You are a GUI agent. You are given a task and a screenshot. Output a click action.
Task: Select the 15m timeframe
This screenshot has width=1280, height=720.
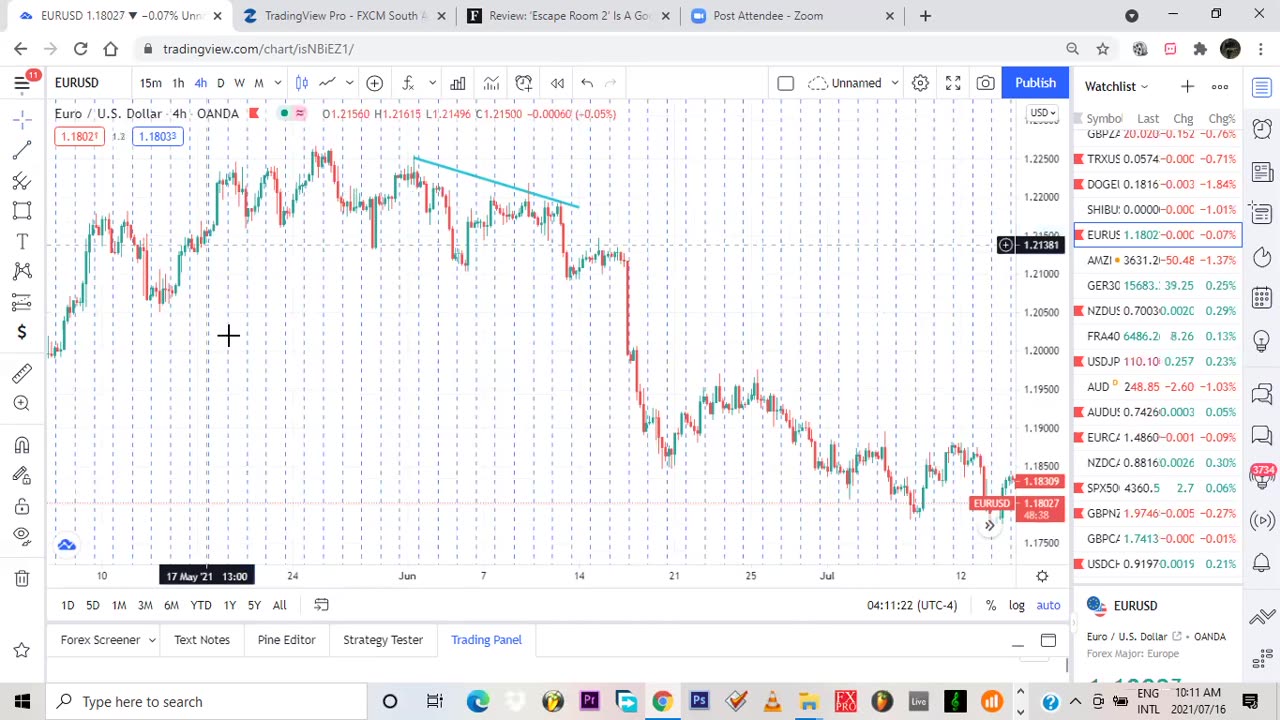(x=150, y=83)
